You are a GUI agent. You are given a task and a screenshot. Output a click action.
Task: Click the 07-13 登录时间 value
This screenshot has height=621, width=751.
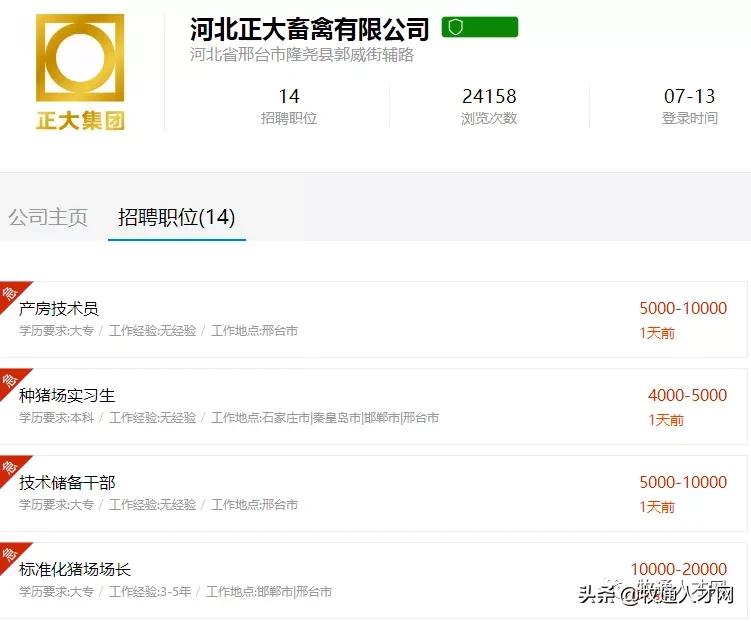click(690, 106)
